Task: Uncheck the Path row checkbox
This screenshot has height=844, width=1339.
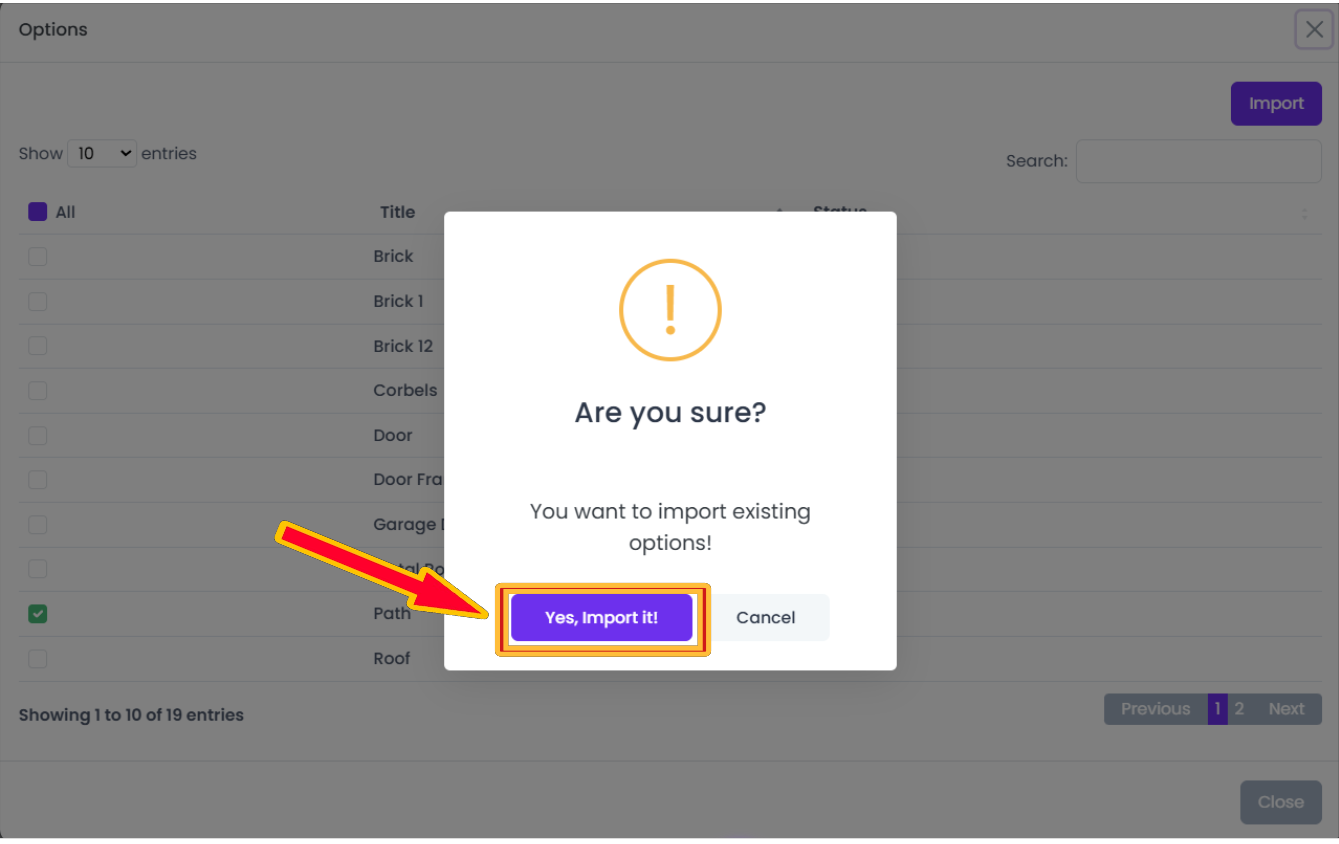Action: [x=38, y=614]
